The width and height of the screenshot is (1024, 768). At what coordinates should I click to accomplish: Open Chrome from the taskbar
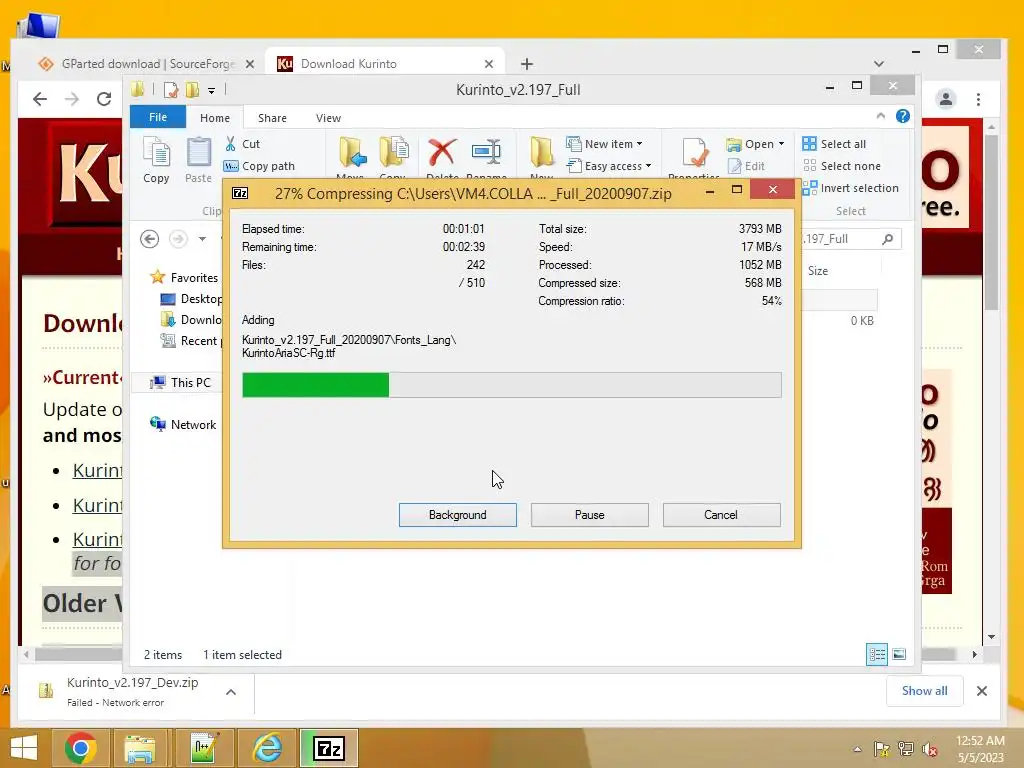[x=81, y=748]
